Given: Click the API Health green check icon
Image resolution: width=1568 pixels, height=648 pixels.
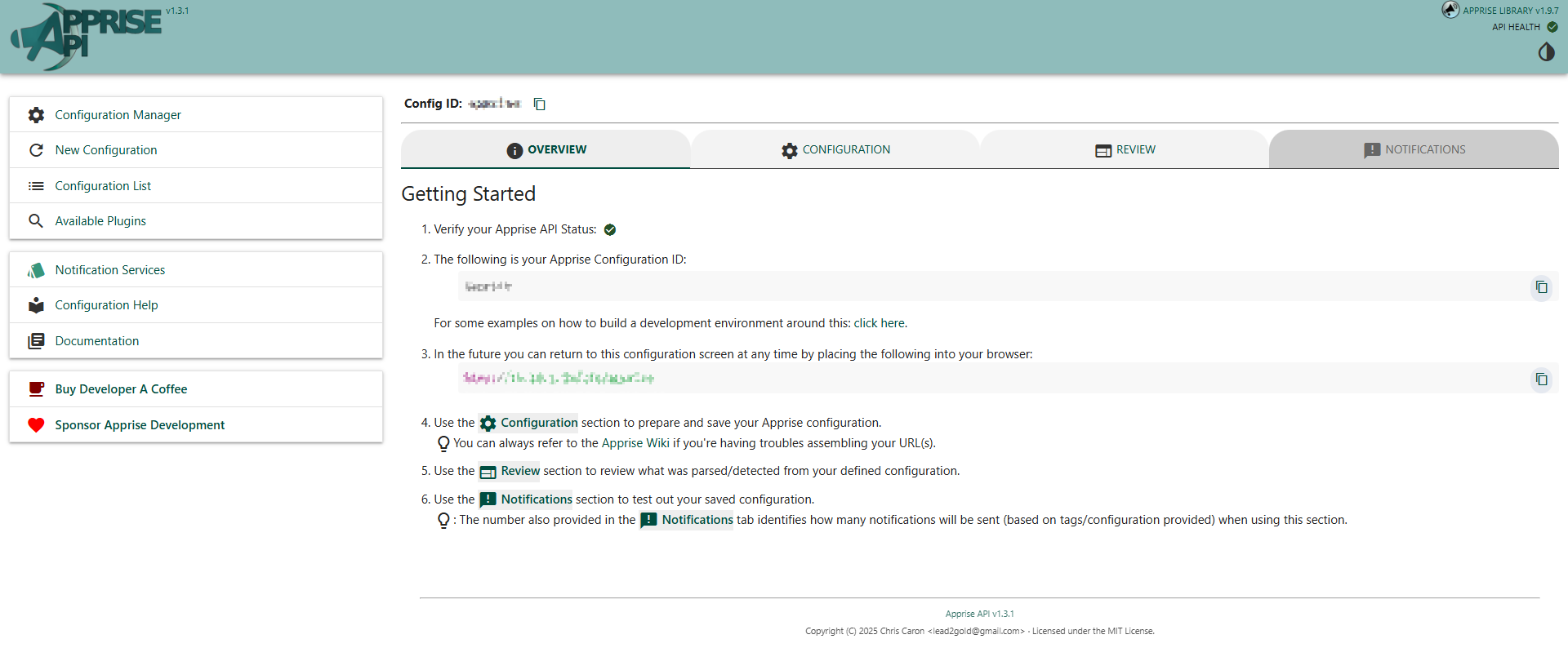Looking at the screenshot, I should [1552, 27].
